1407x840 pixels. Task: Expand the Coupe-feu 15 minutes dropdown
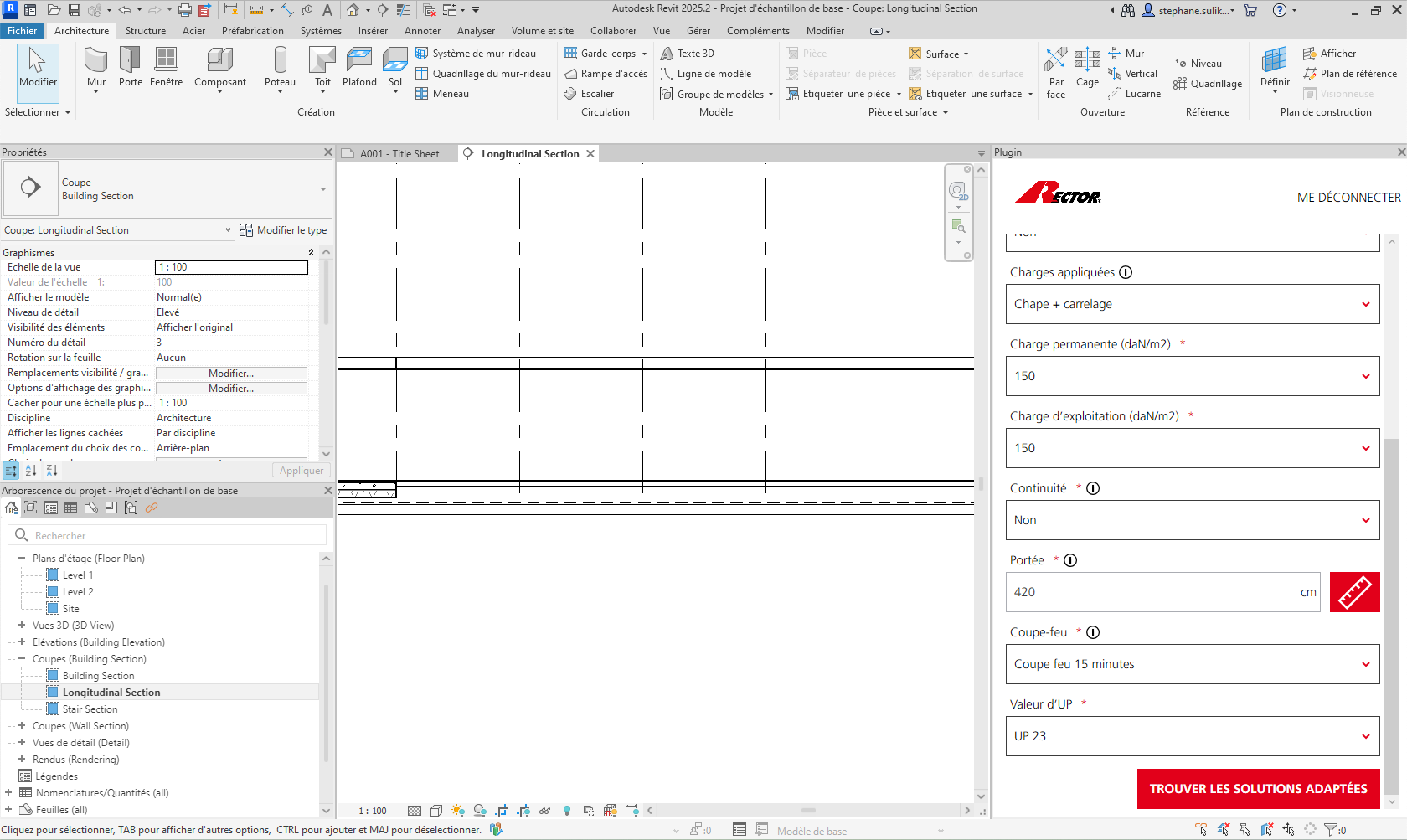[x=1192, y=664]
